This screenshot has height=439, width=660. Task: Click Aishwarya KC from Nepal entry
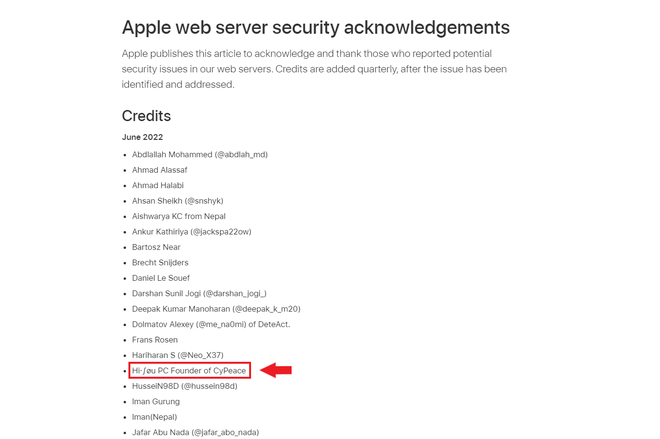pyautogui.click(x=179, y=216)
